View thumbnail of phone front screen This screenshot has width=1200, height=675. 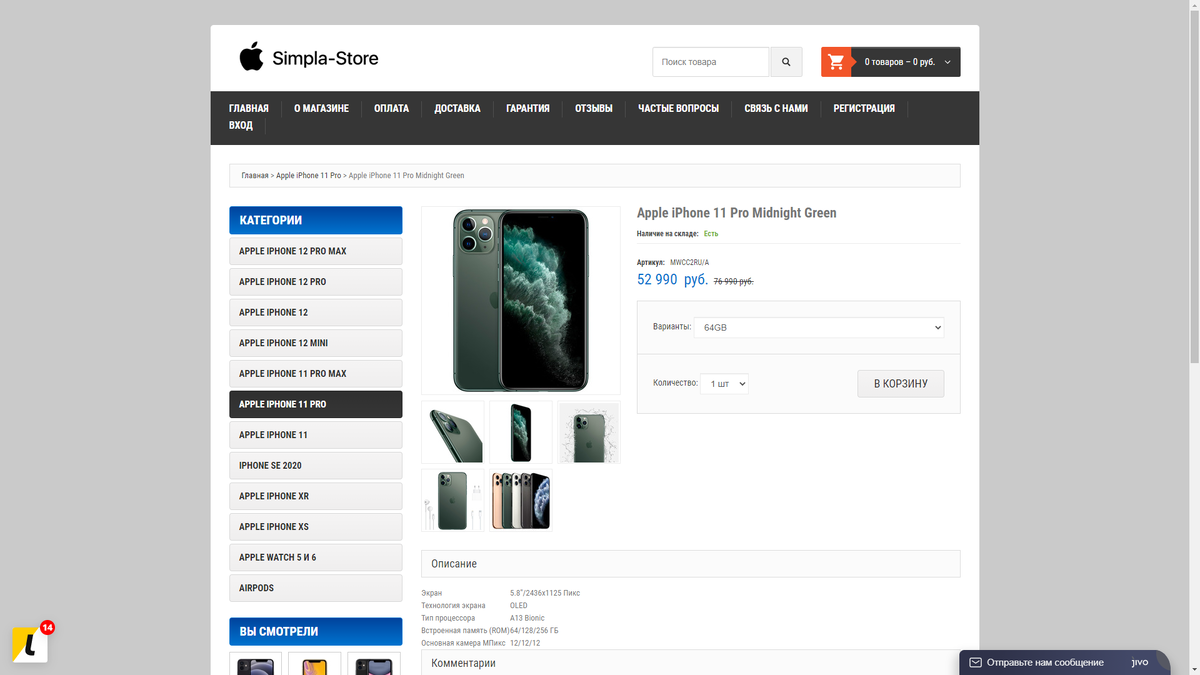point(521,432)
